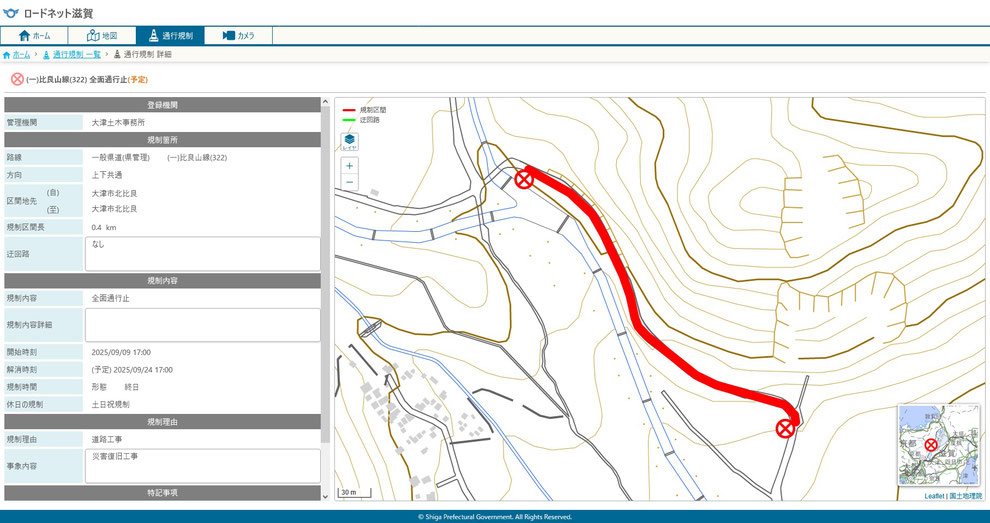Viewport: 990px width, 523px height.
Task: Click the scroll up arrow of details panel
Action: tap(325, 102)
